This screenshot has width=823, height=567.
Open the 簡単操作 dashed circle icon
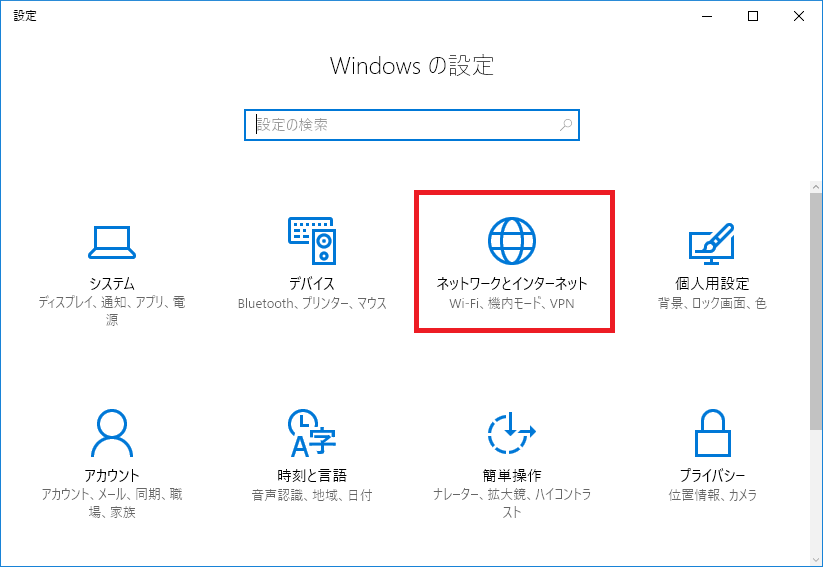(x=512, y=433)
